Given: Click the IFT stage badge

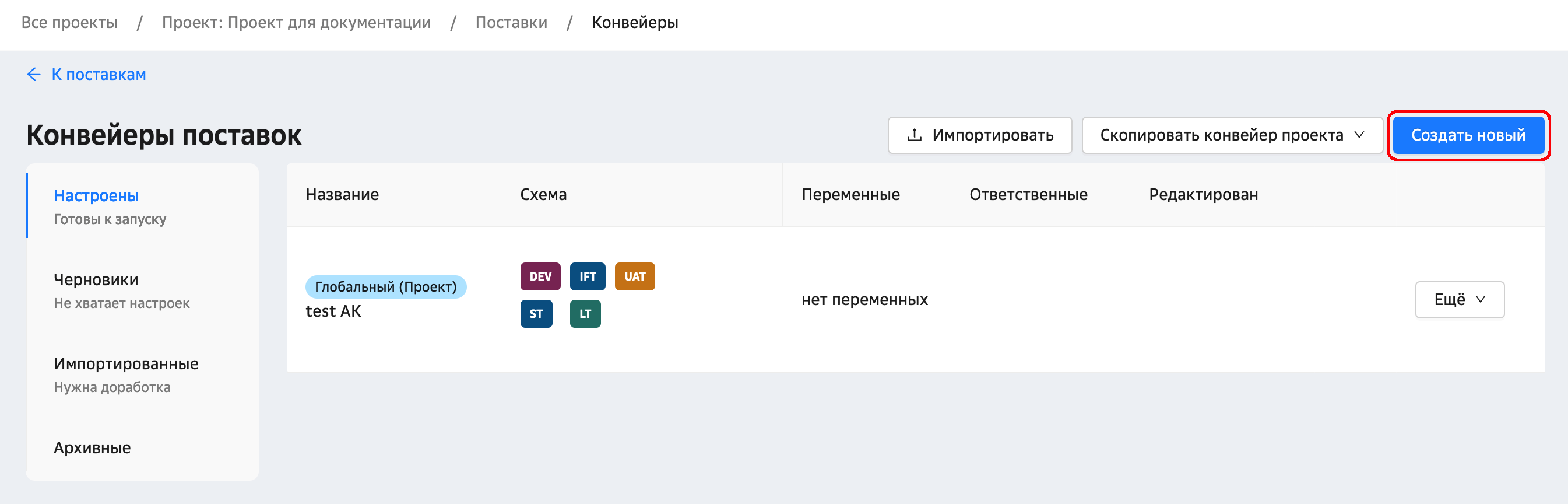Looking at the screenshot, I should tap(587, 276).
